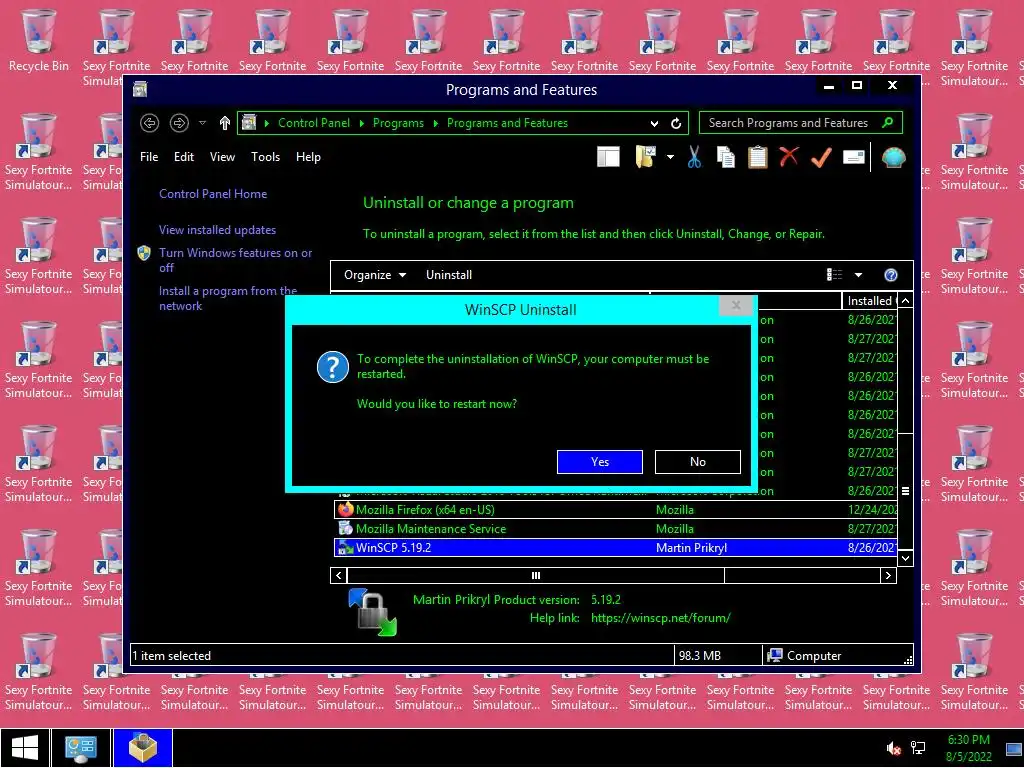Screen dimensions: 1024x768
Task: Click Install a program from the network
Action: coord(228,298)
